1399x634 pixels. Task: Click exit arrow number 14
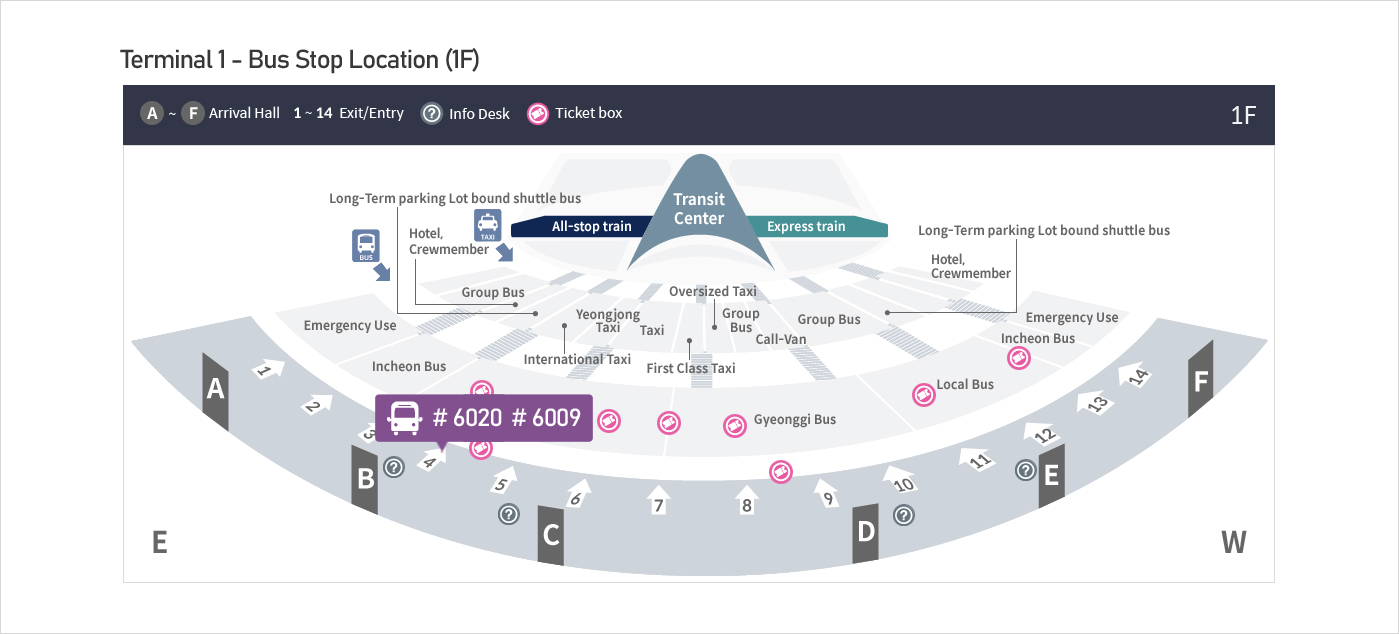click(1137, 375)
